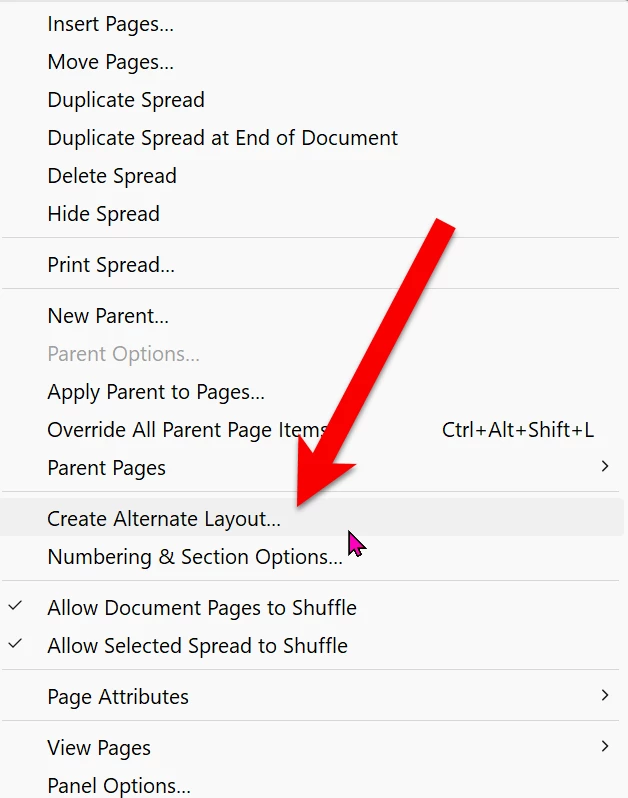
Task: Choose Insert Pages from the menu
Action: [x=110, y=24]
